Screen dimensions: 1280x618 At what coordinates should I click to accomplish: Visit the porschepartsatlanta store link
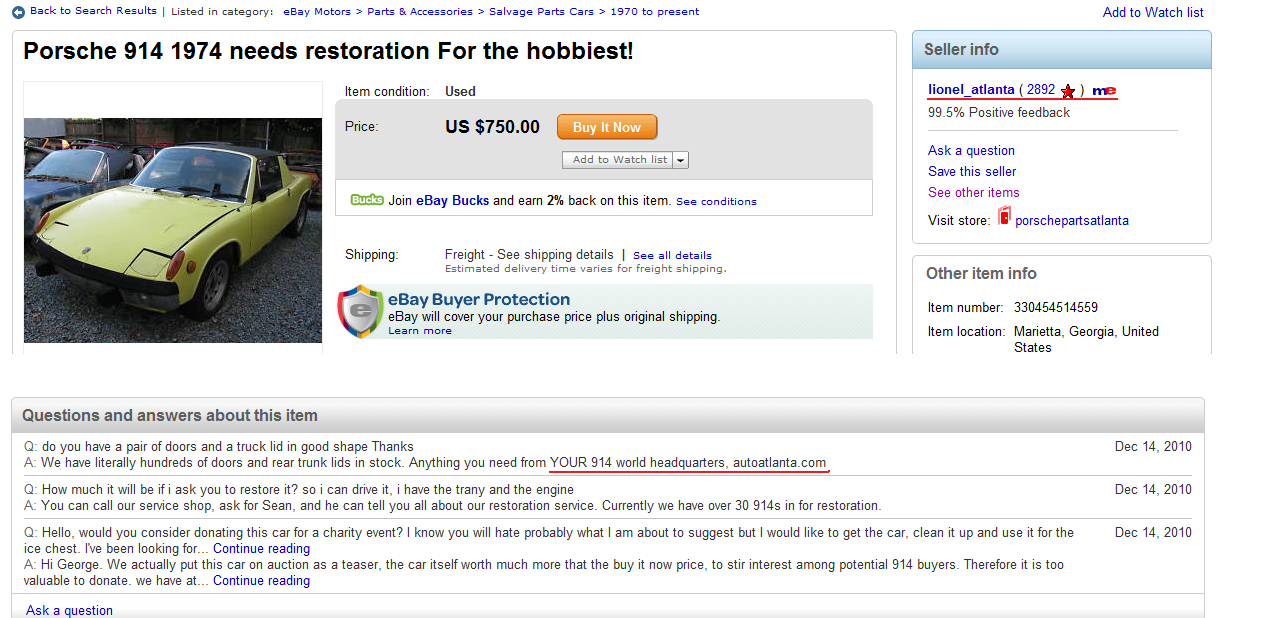coord(1071,220)
